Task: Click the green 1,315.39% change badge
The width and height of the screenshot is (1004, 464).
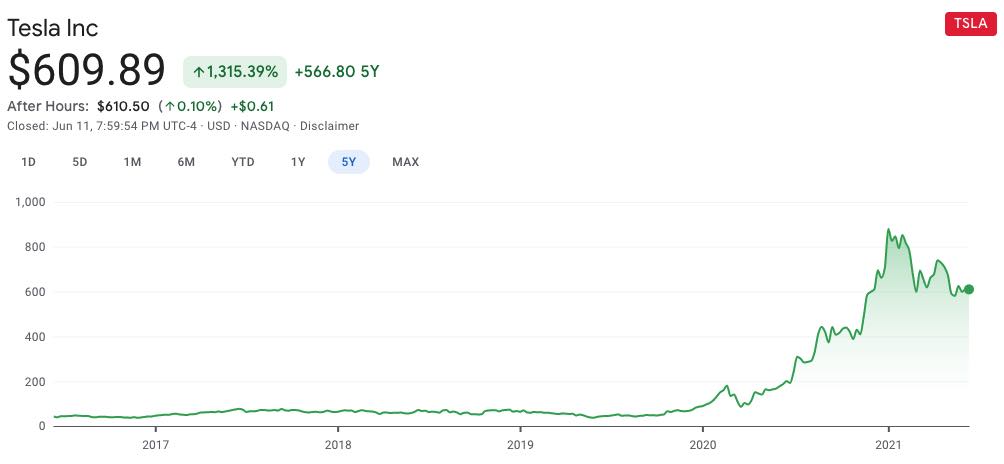Action: (235, 72)
